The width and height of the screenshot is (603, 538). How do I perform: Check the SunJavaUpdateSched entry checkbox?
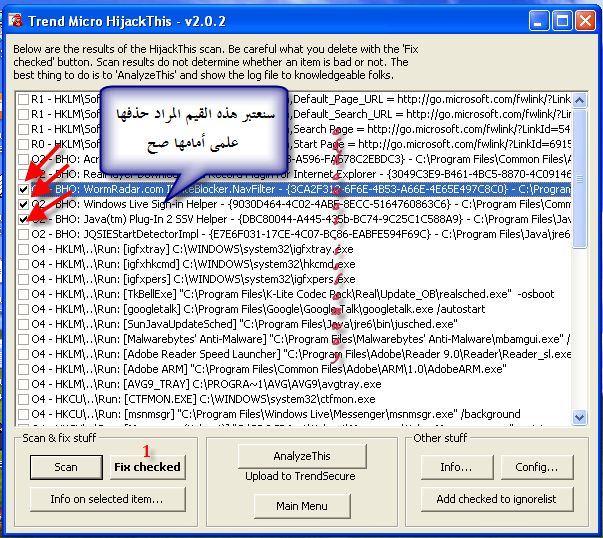pos(23,324)
